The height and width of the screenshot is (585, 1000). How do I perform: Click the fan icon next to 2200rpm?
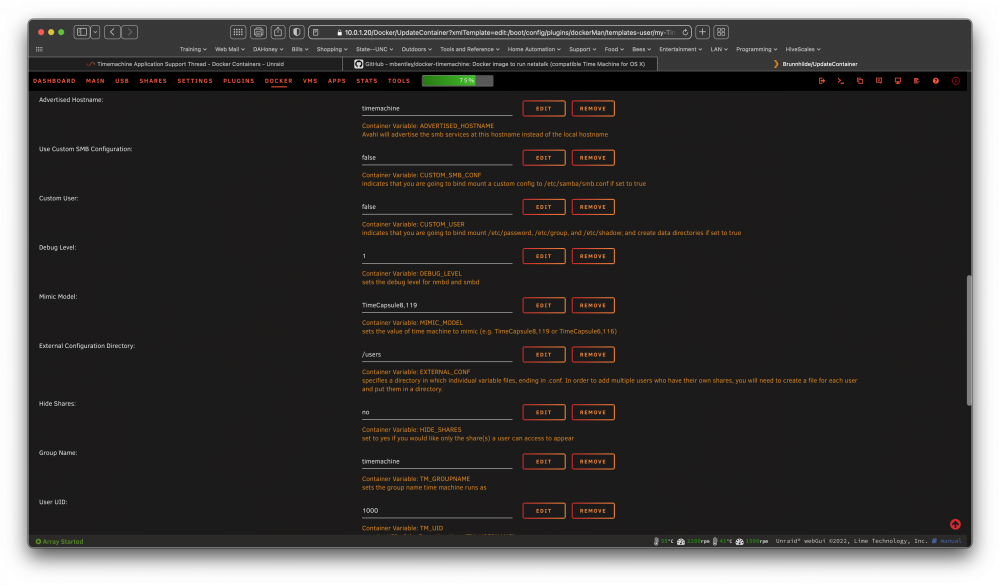pos(680,541)
